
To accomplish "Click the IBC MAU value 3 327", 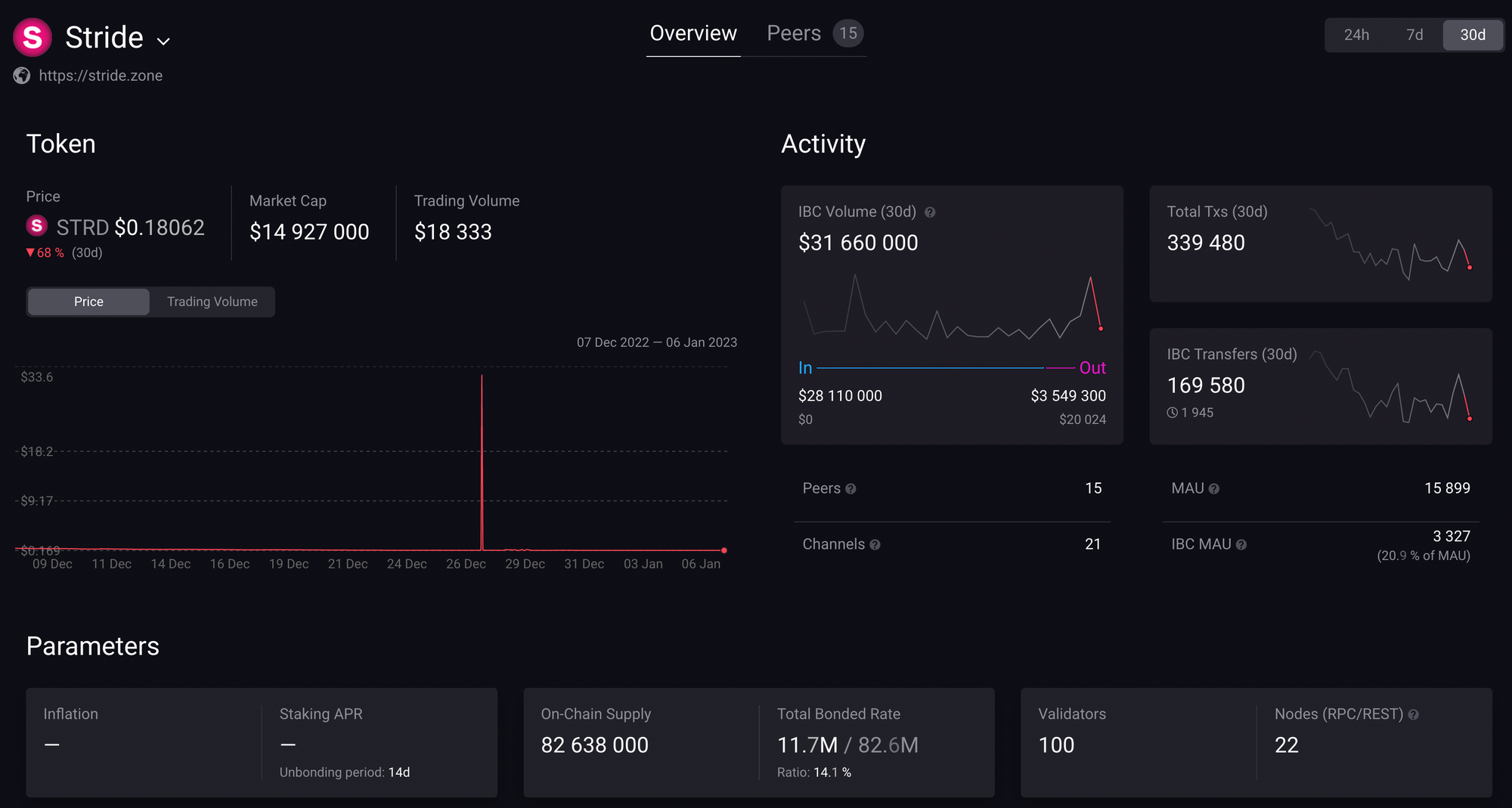I will 1452,536.
